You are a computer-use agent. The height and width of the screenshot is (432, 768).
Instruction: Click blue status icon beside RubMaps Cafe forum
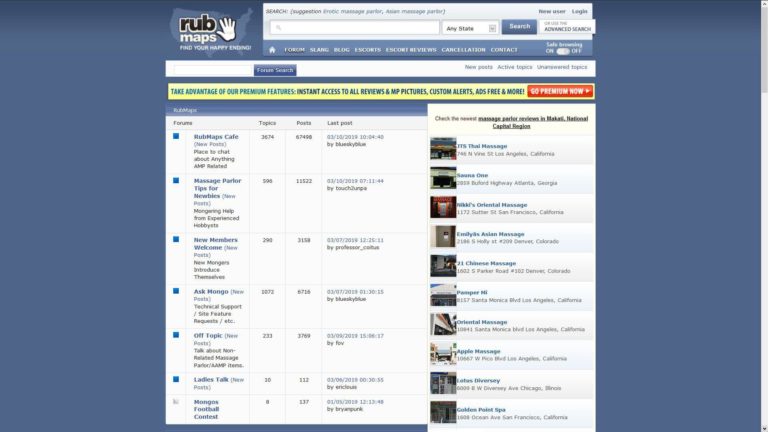point(175,136)
